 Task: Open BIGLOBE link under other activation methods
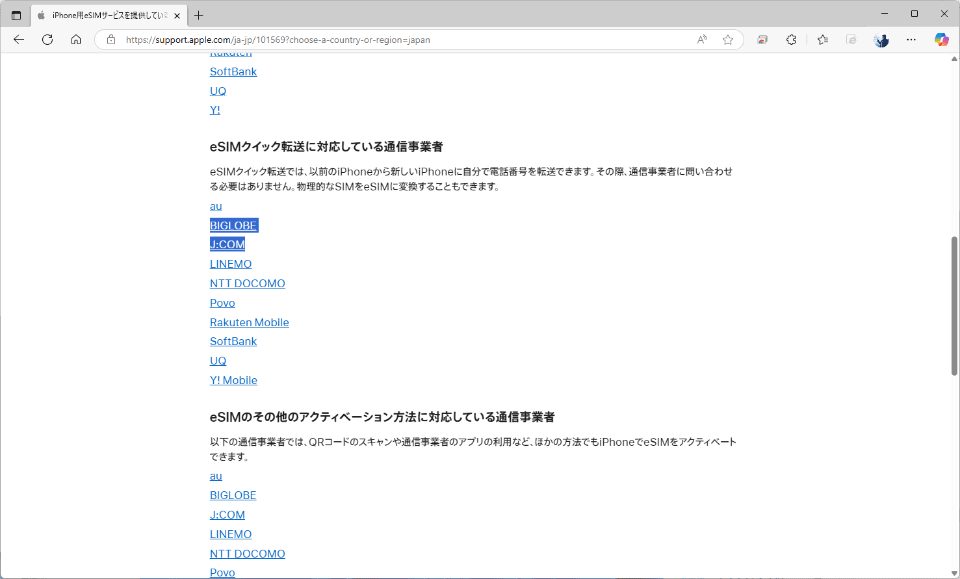point(233,495)
